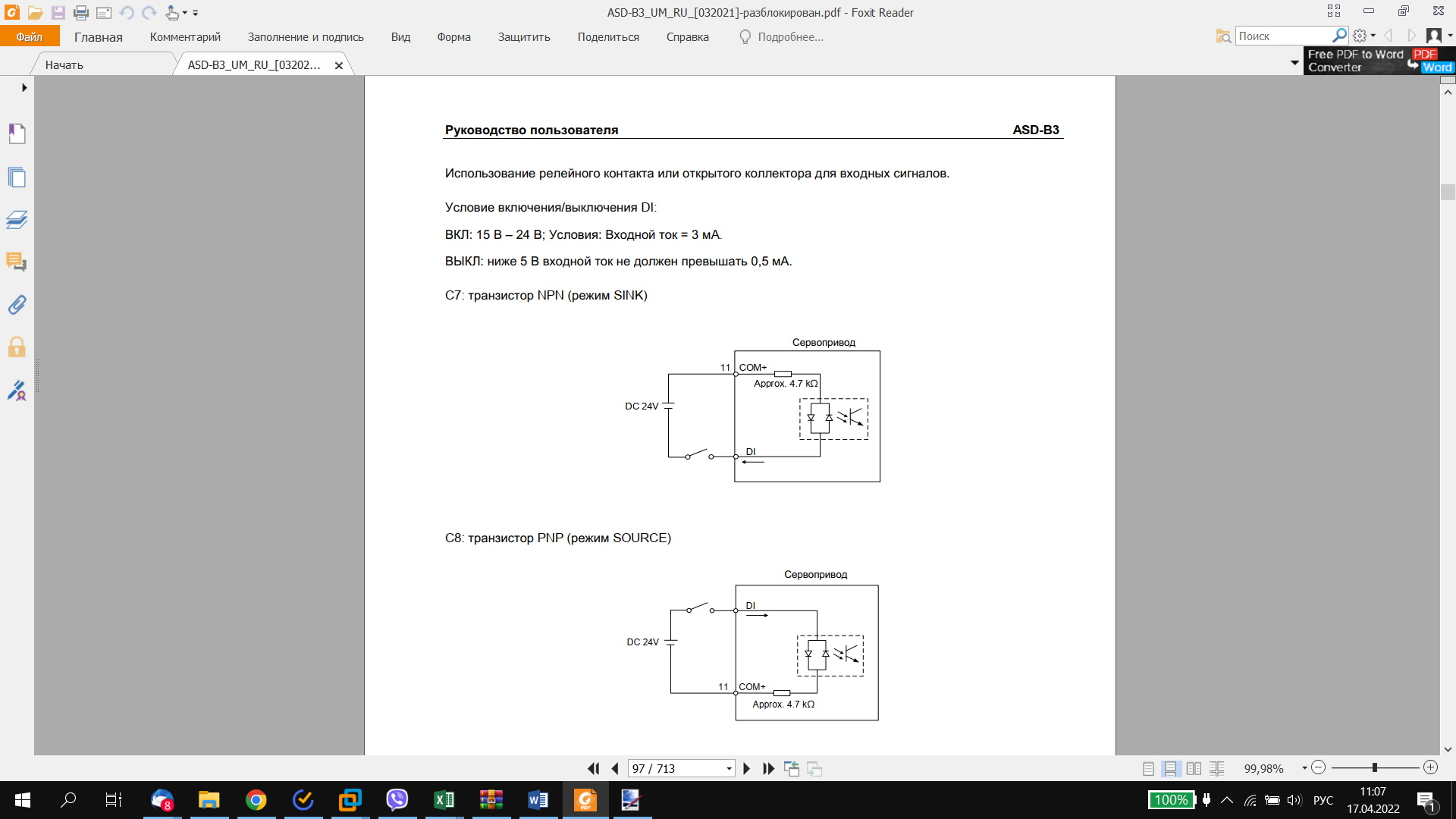Enable single page view mode
This screenshot has height=819, width=1456.
(x=1148, y=768)
